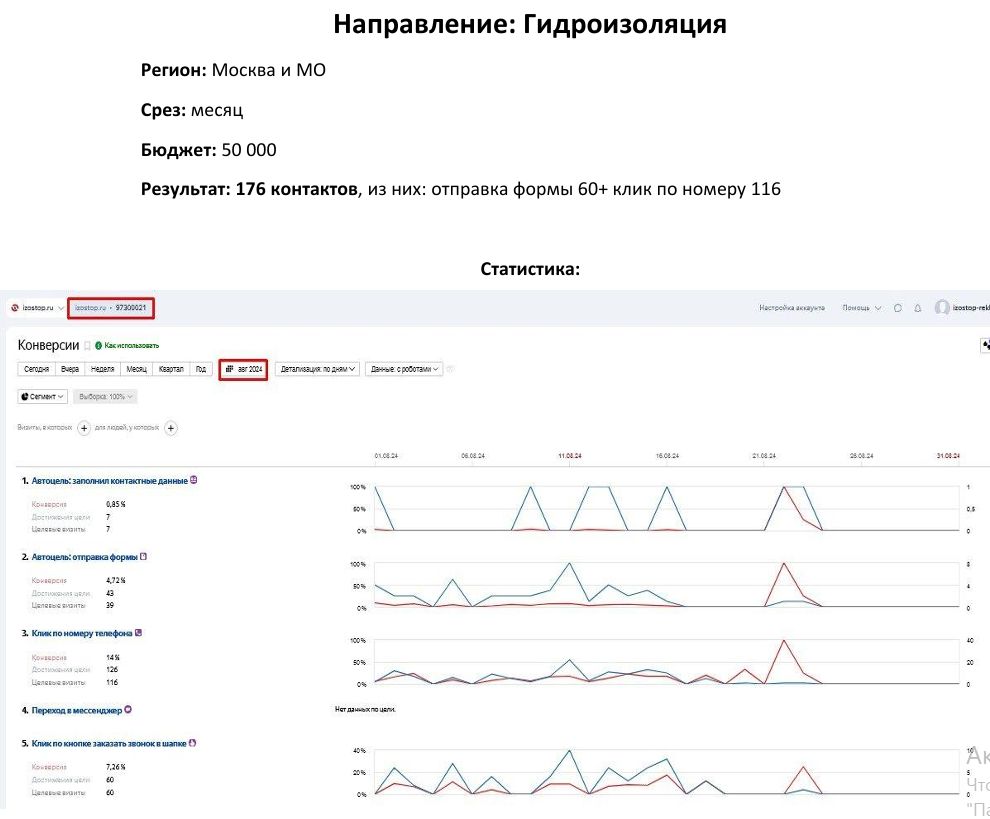Image resolution: width=990 pixels, height=819 pixels.
Task: Click icon beside 'Автоцель: заполнил контактные данные'
Action: [x=194, y=480]
